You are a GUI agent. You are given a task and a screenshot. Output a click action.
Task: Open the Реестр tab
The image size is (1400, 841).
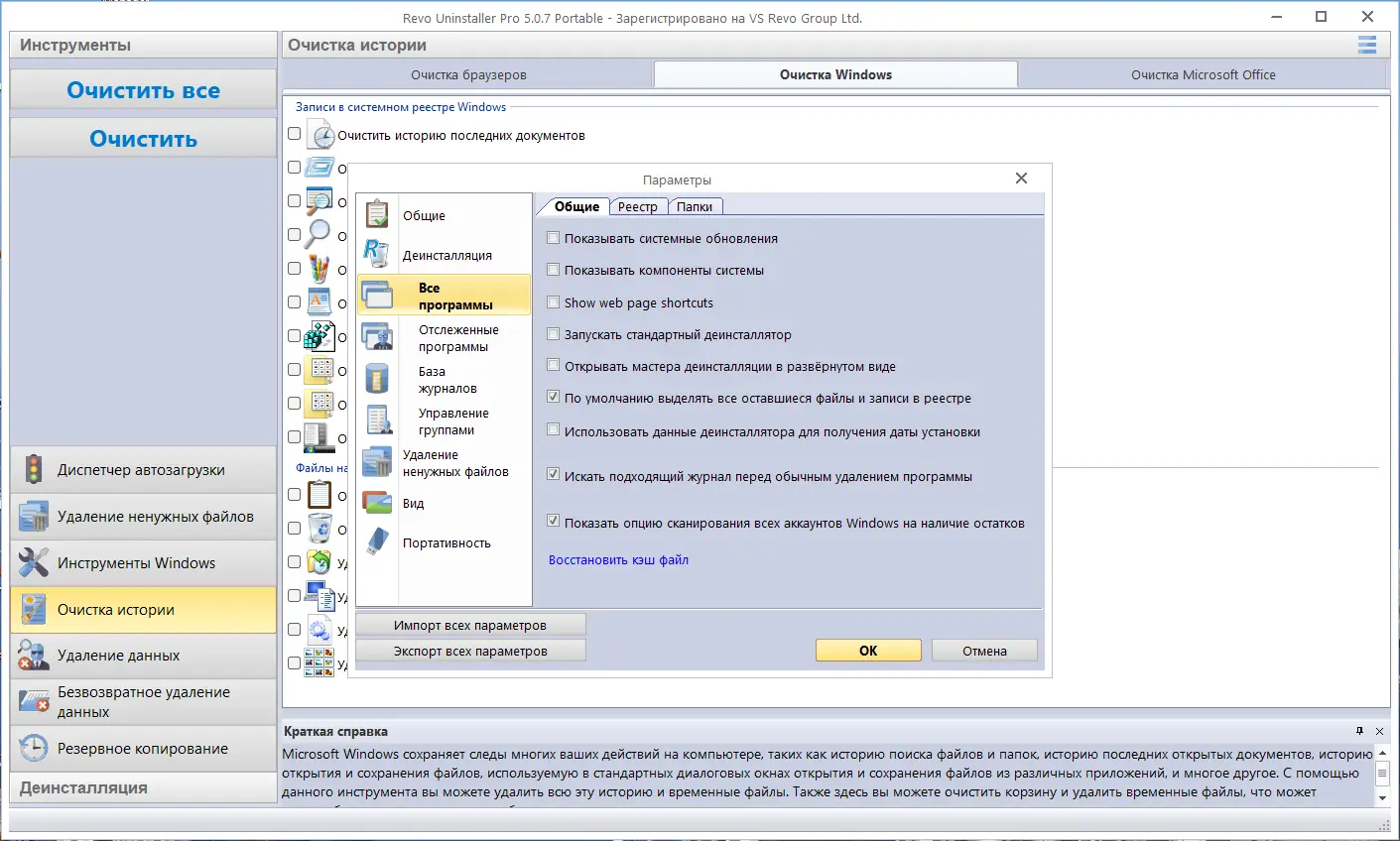tap(638, 206)
